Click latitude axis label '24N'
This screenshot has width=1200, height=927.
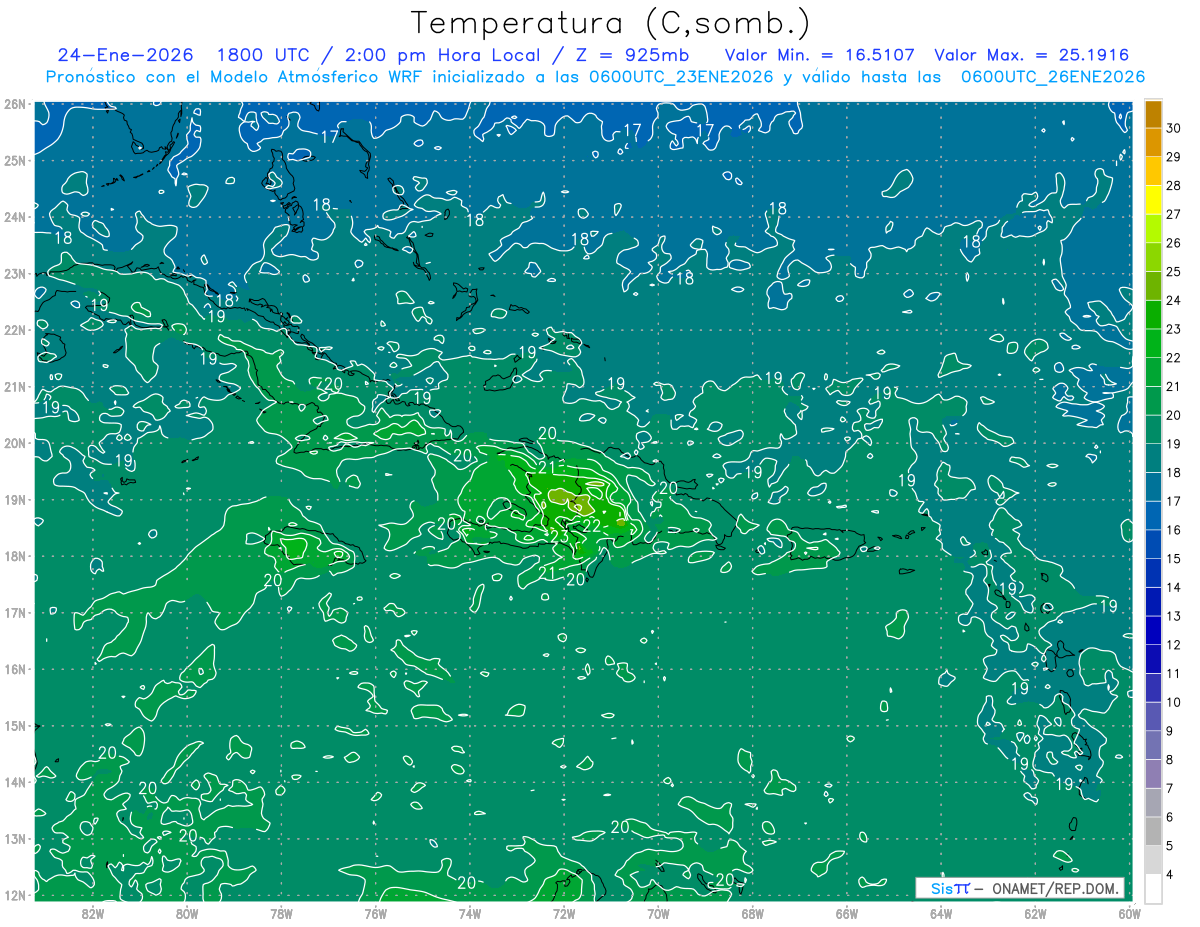(x=15, y=217)
